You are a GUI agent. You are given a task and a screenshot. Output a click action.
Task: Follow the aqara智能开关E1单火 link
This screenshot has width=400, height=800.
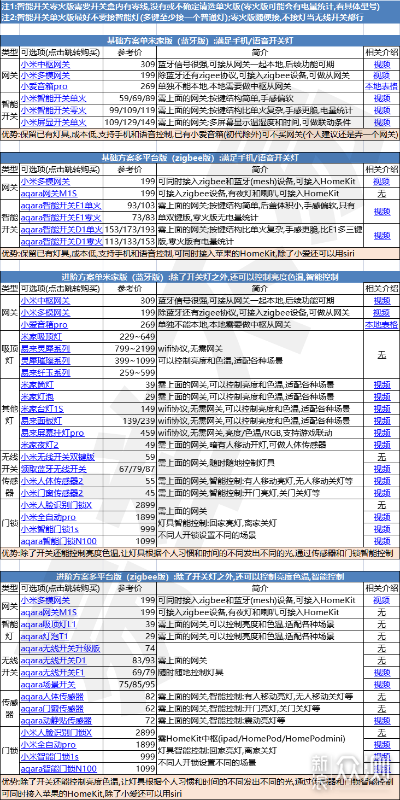click(x=61, y=206)
